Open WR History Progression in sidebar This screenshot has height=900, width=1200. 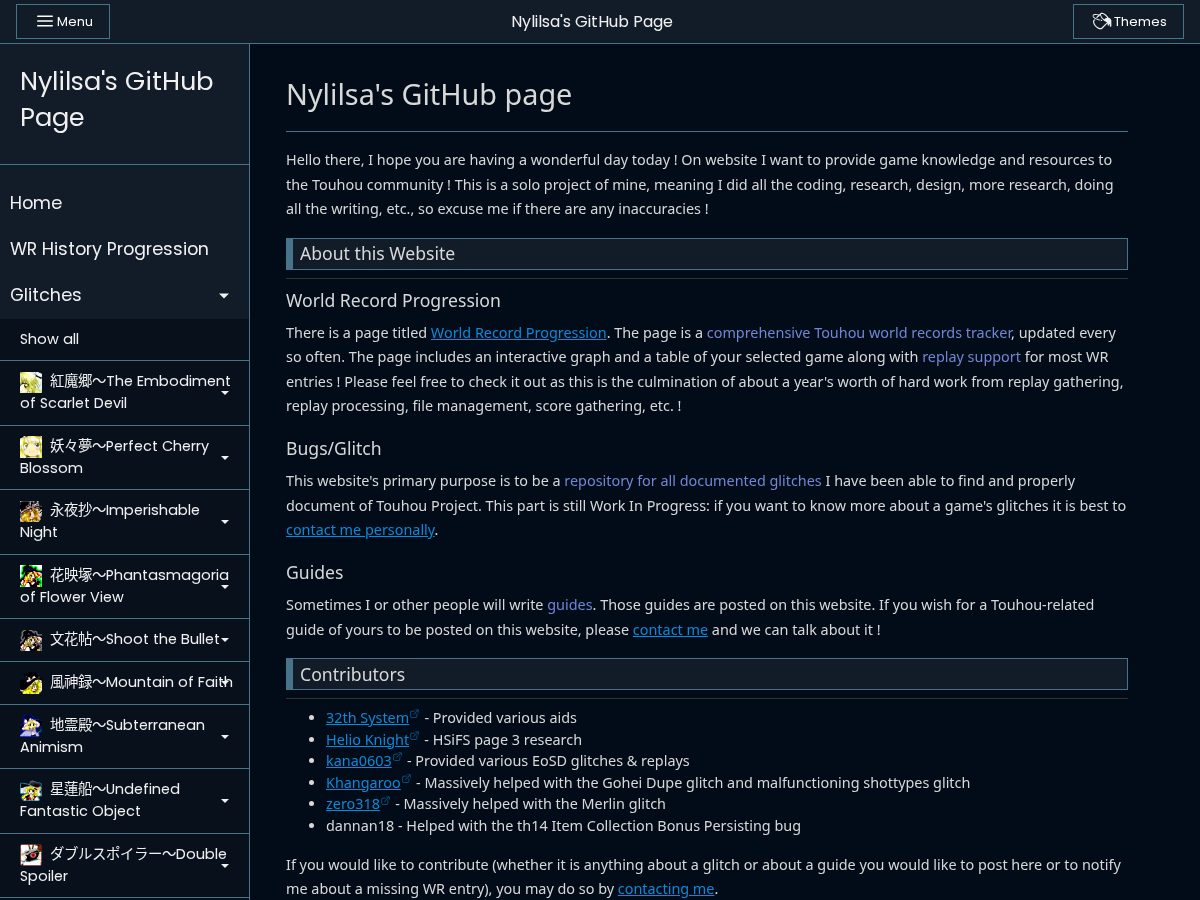pyautogui.click(x=124, y=249)
